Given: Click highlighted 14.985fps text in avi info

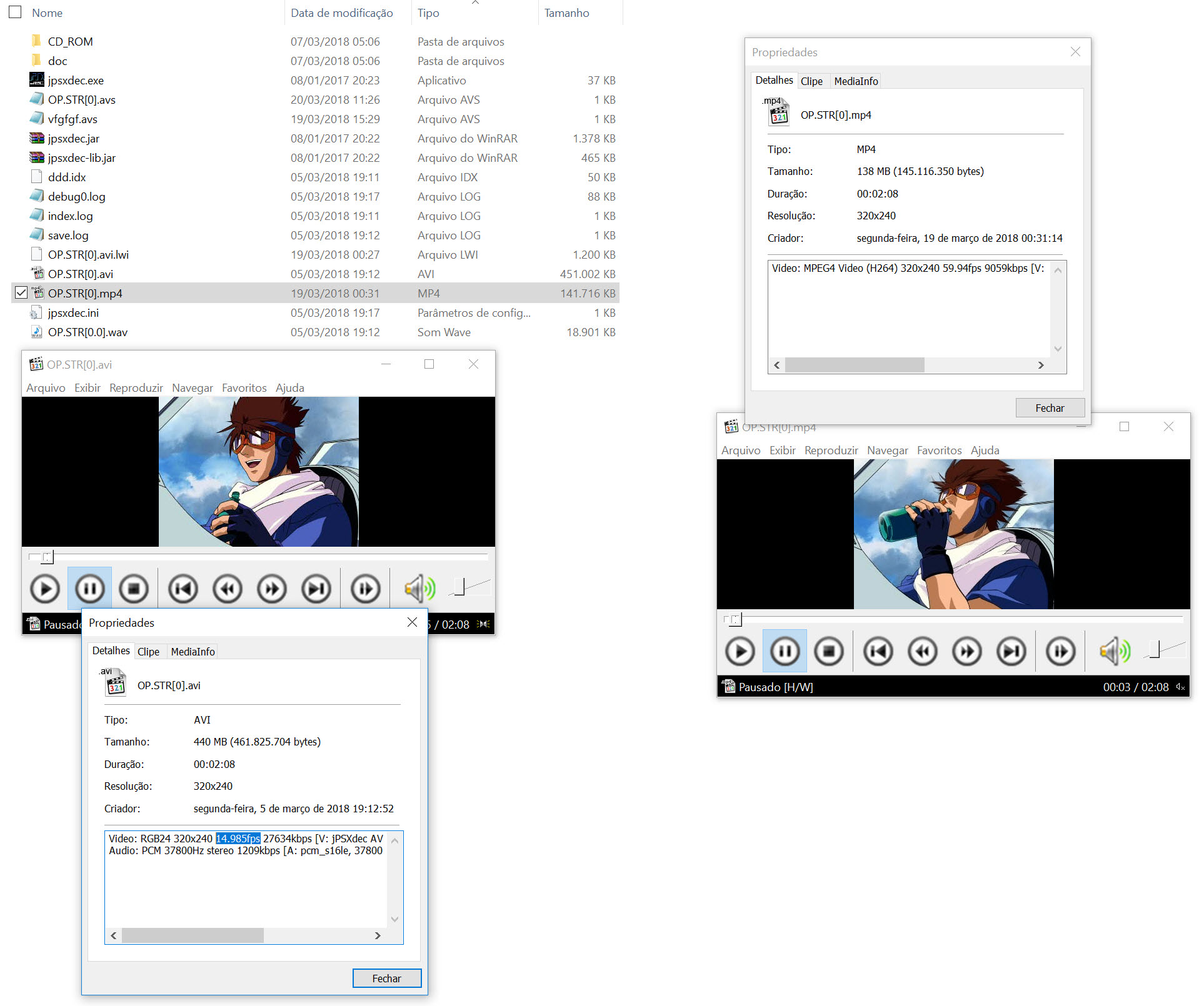Looking at the screenshot, I should 238,838.
